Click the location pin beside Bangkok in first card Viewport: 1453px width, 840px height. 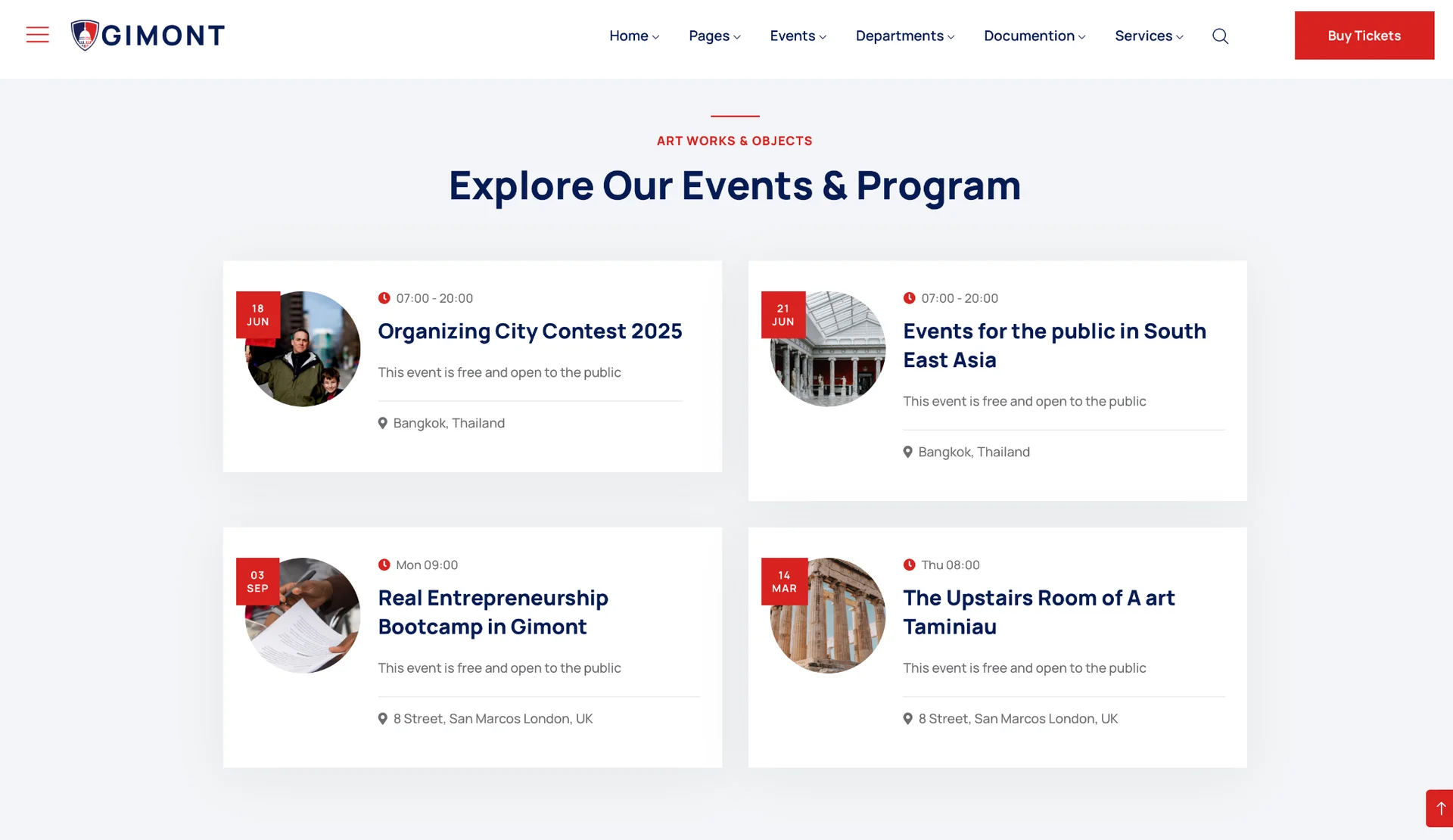click(383, 423)
